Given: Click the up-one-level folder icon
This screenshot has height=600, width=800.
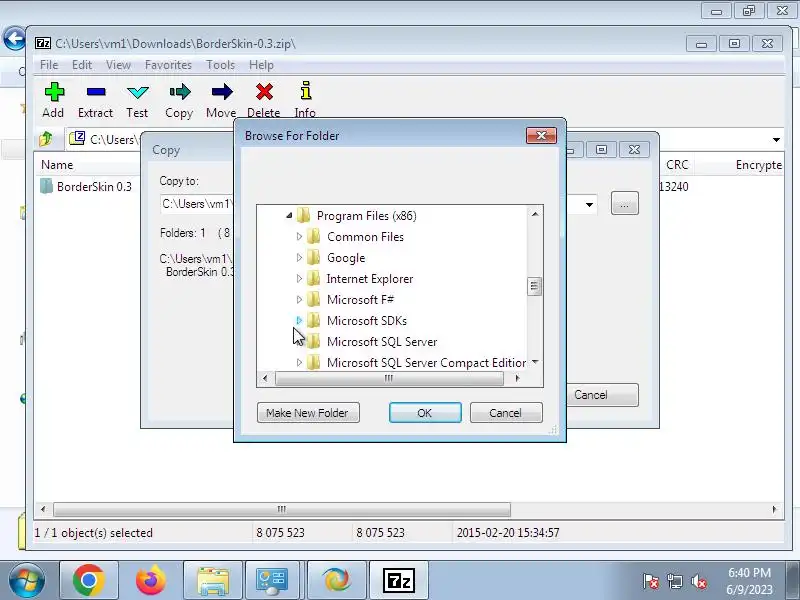Looking at the screenshot, I should pos(46,138).
